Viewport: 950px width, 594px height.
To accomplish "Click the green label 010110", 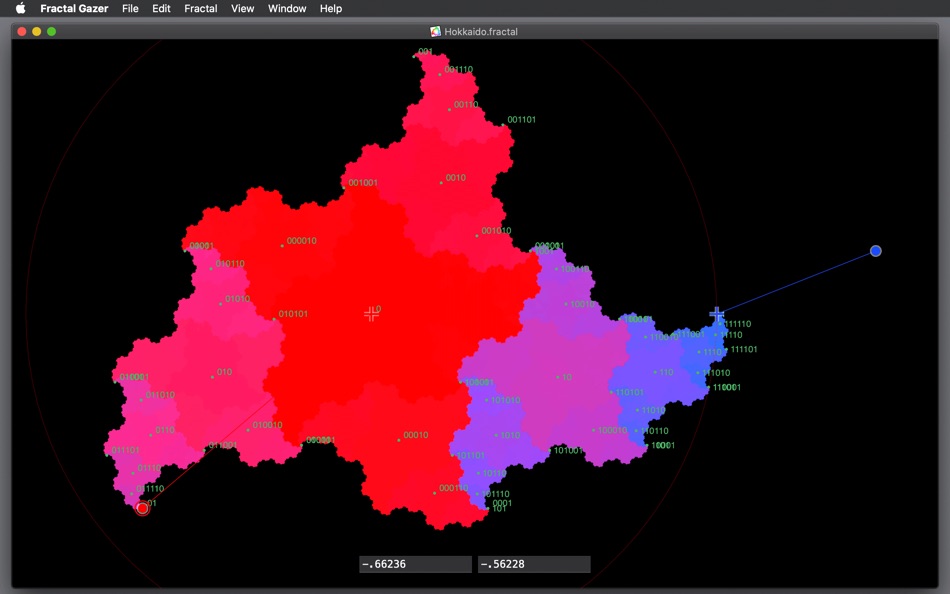I will pyautogui.click(x=230, y=264).
